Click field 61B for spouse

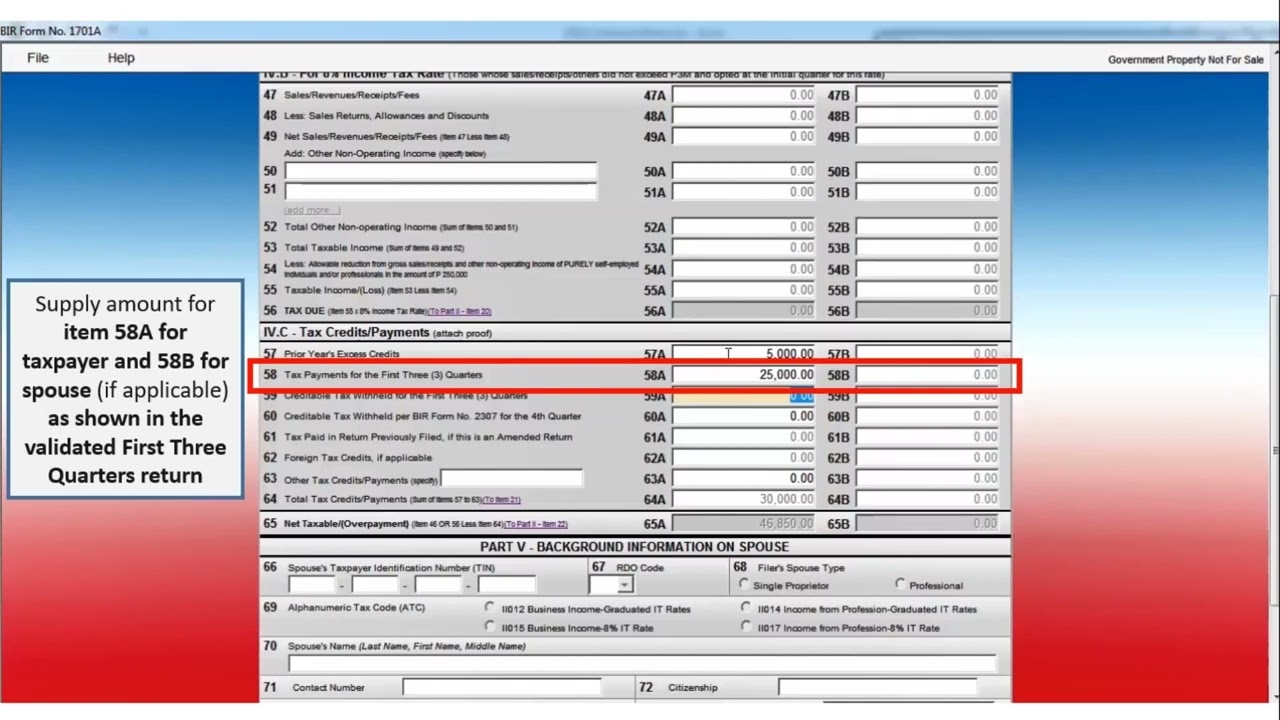[928, 437]
